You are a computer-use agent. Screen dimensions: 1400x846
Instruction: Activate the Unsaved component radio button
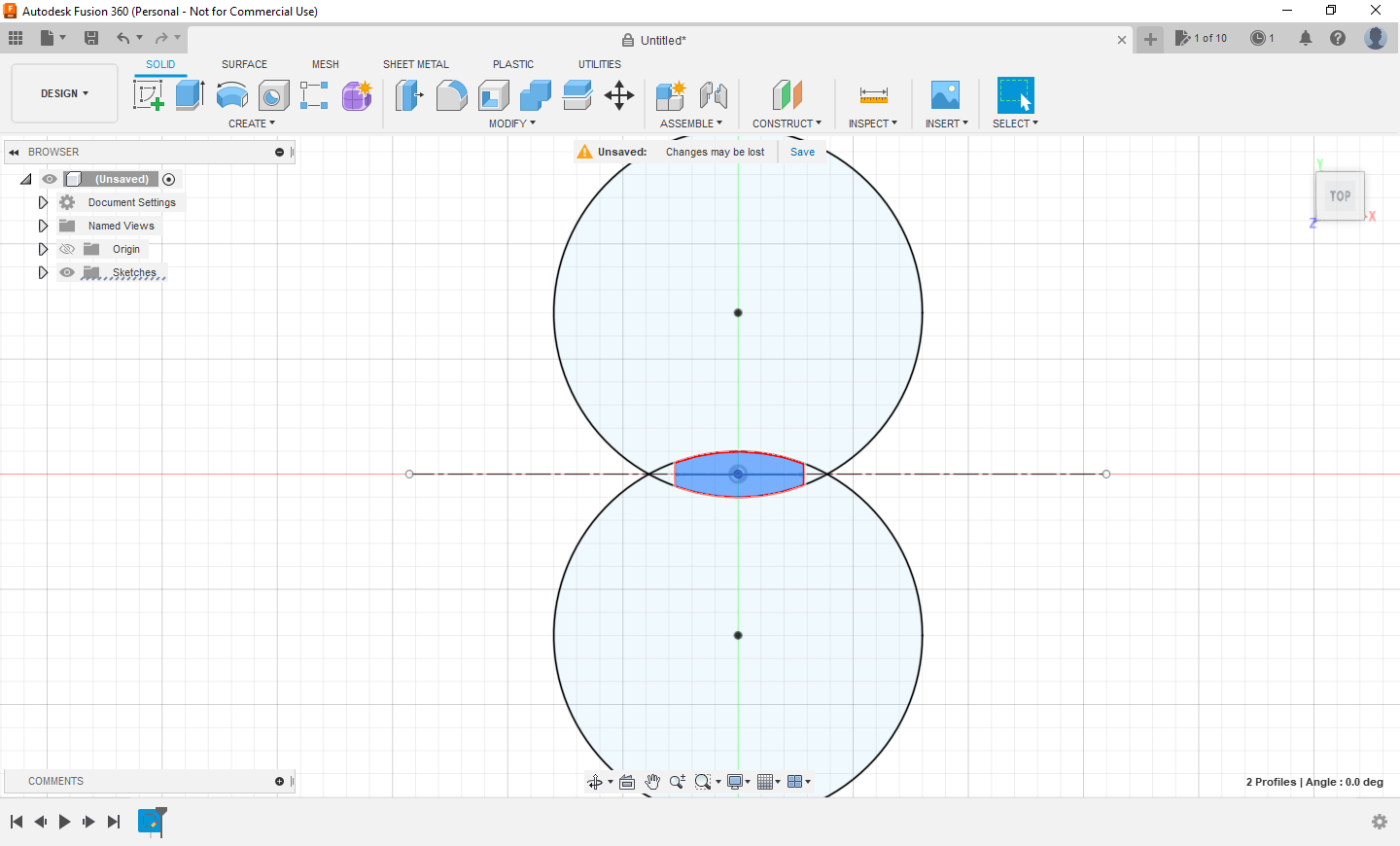[169, 179]
